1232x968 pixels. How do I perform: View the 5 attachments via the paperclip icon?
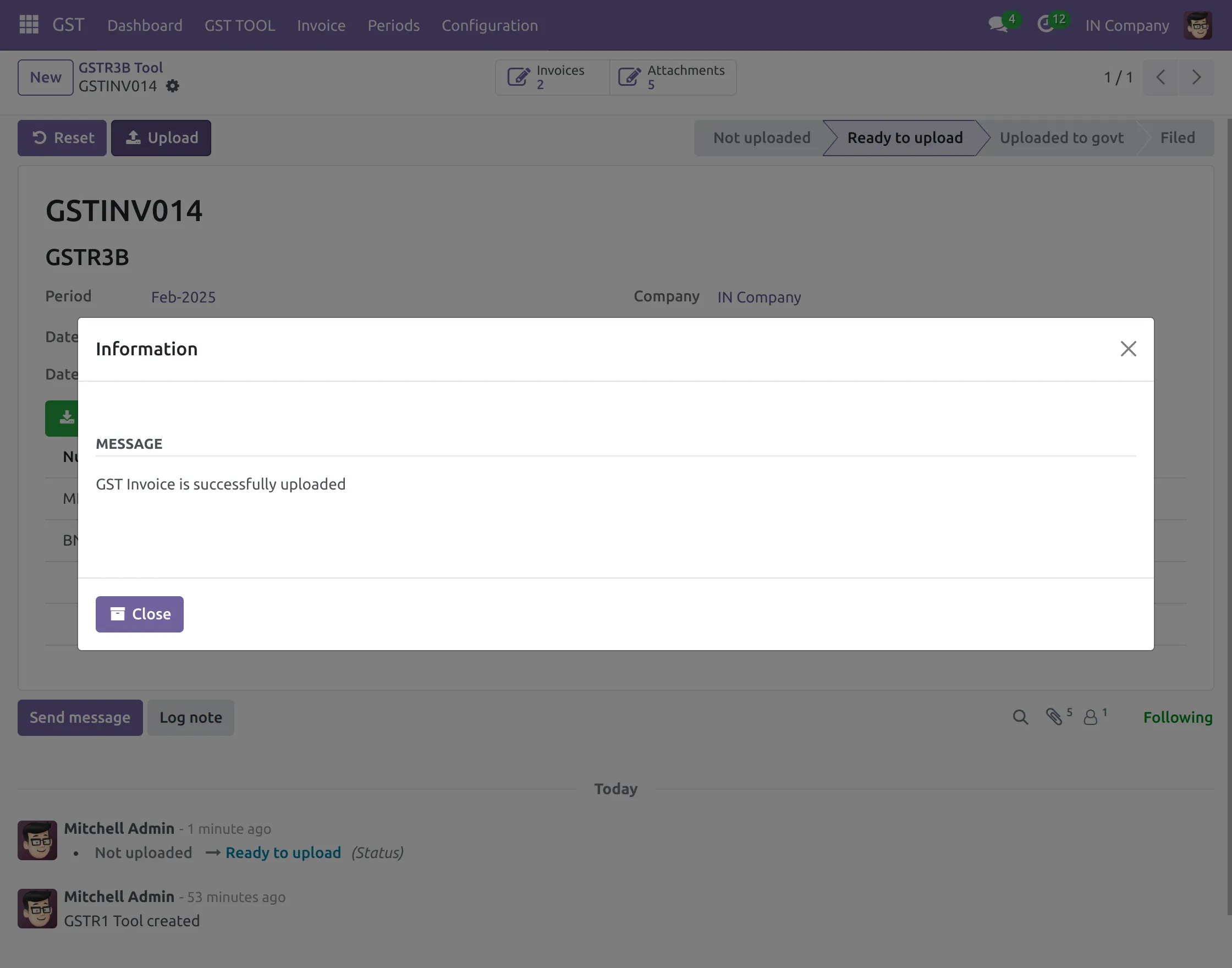coord(1057,716)
